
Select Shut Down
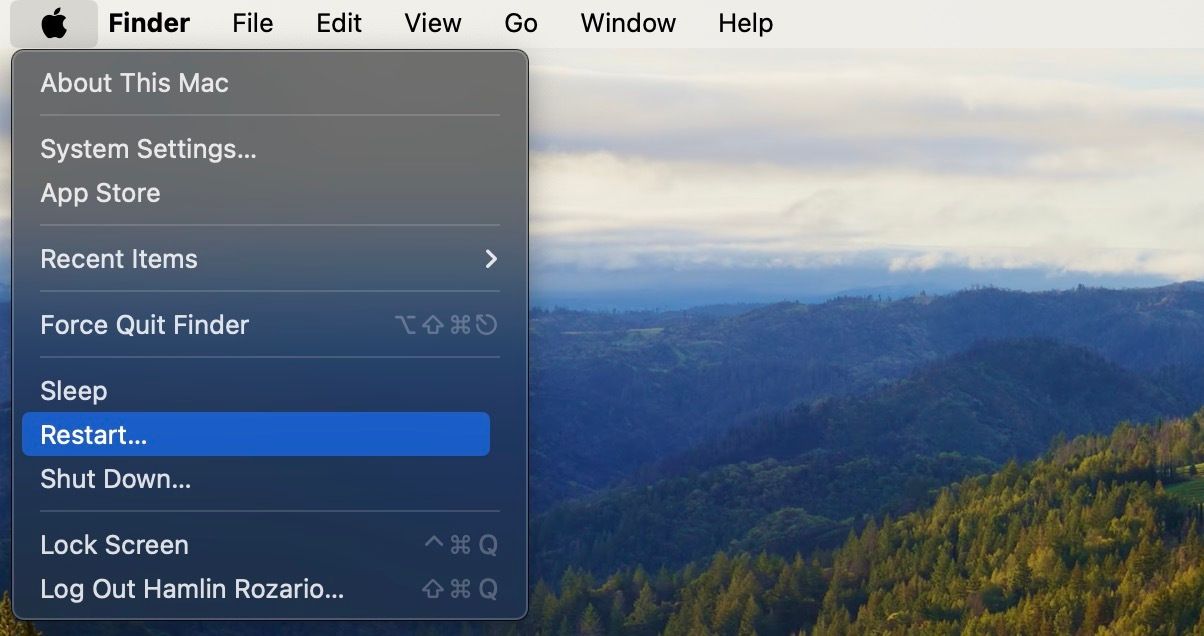pyautogui.click(x=114, y=479)
